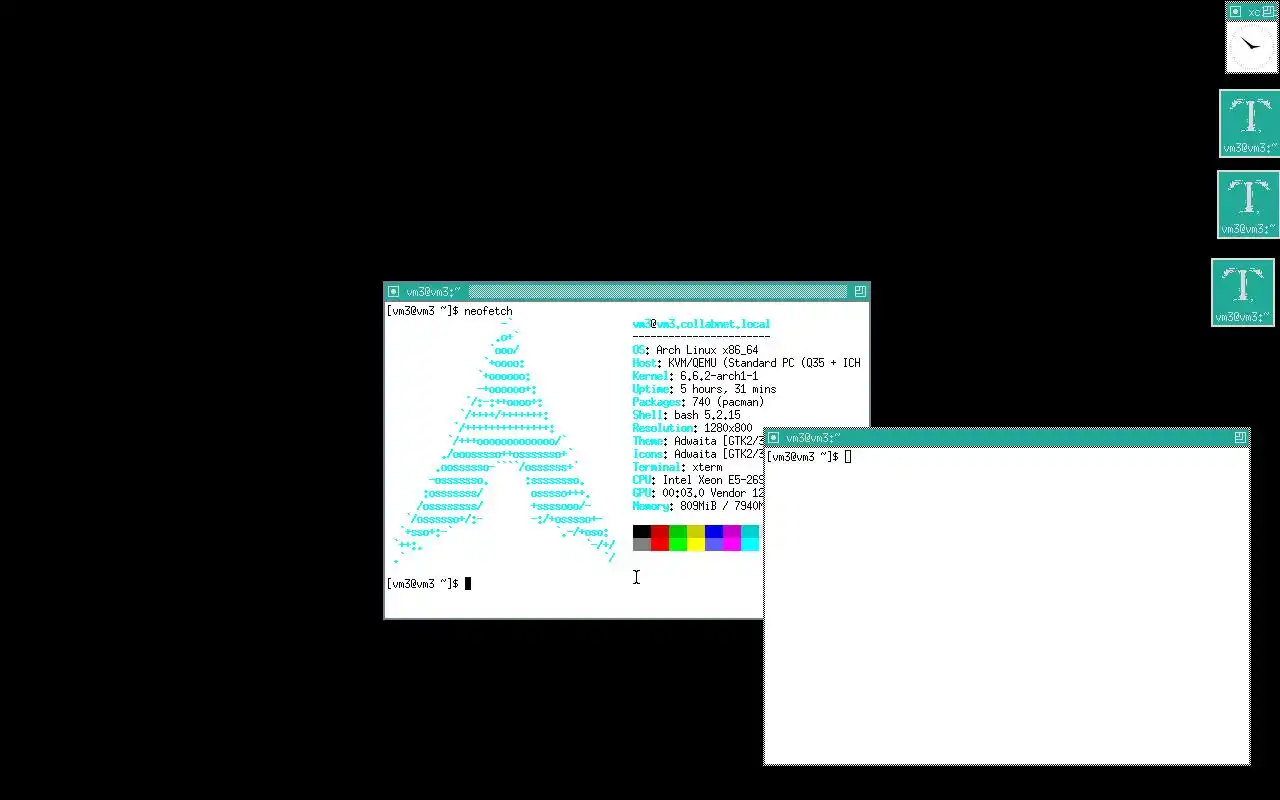Click the neofetch terminal's titlebar title text
Image resolution: width=1280 pixels, height=800 pixels.
(433, 292)
